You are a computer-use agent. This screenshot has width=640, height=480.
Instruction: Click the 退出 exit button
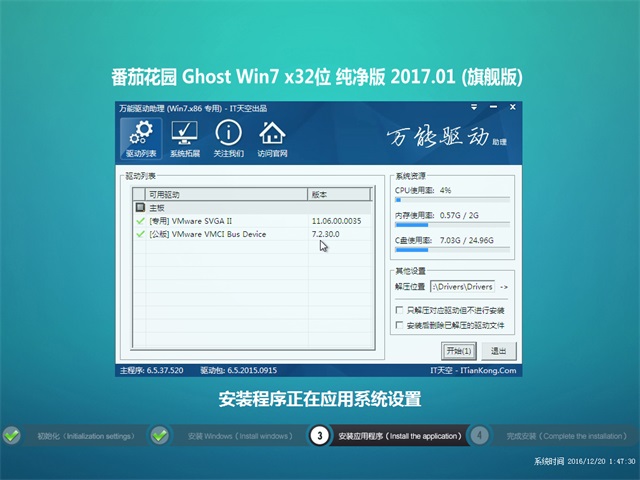[498, 351]
